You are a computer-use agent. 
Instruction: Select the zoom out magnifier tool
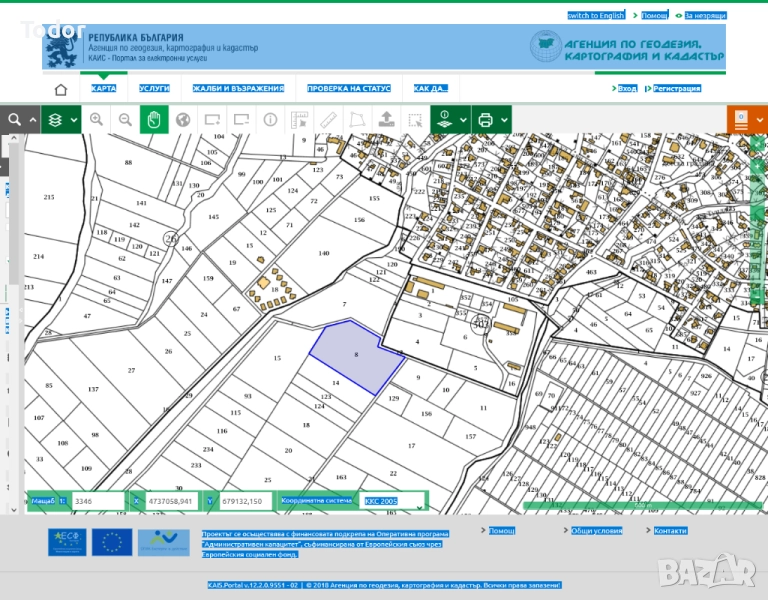coord(125,120)
